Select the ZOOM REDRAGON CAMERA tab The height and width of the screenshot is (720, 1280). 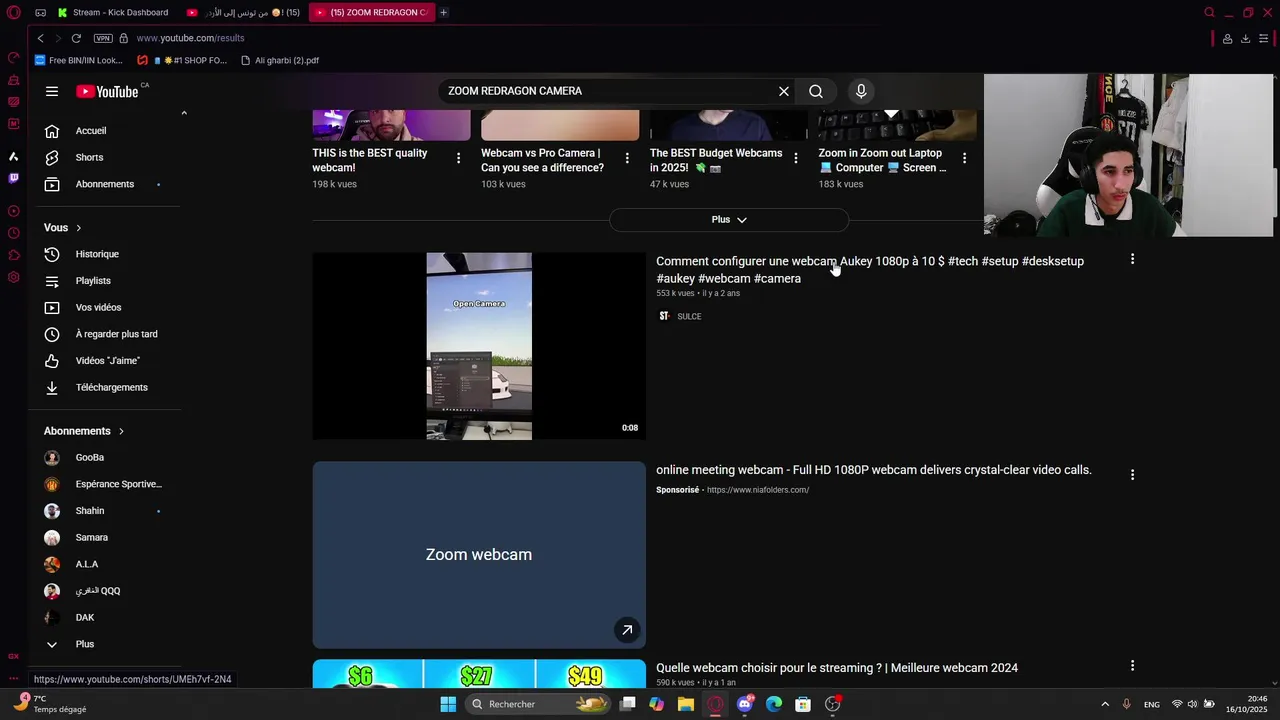pyautogui.click(x=372, y=12)
